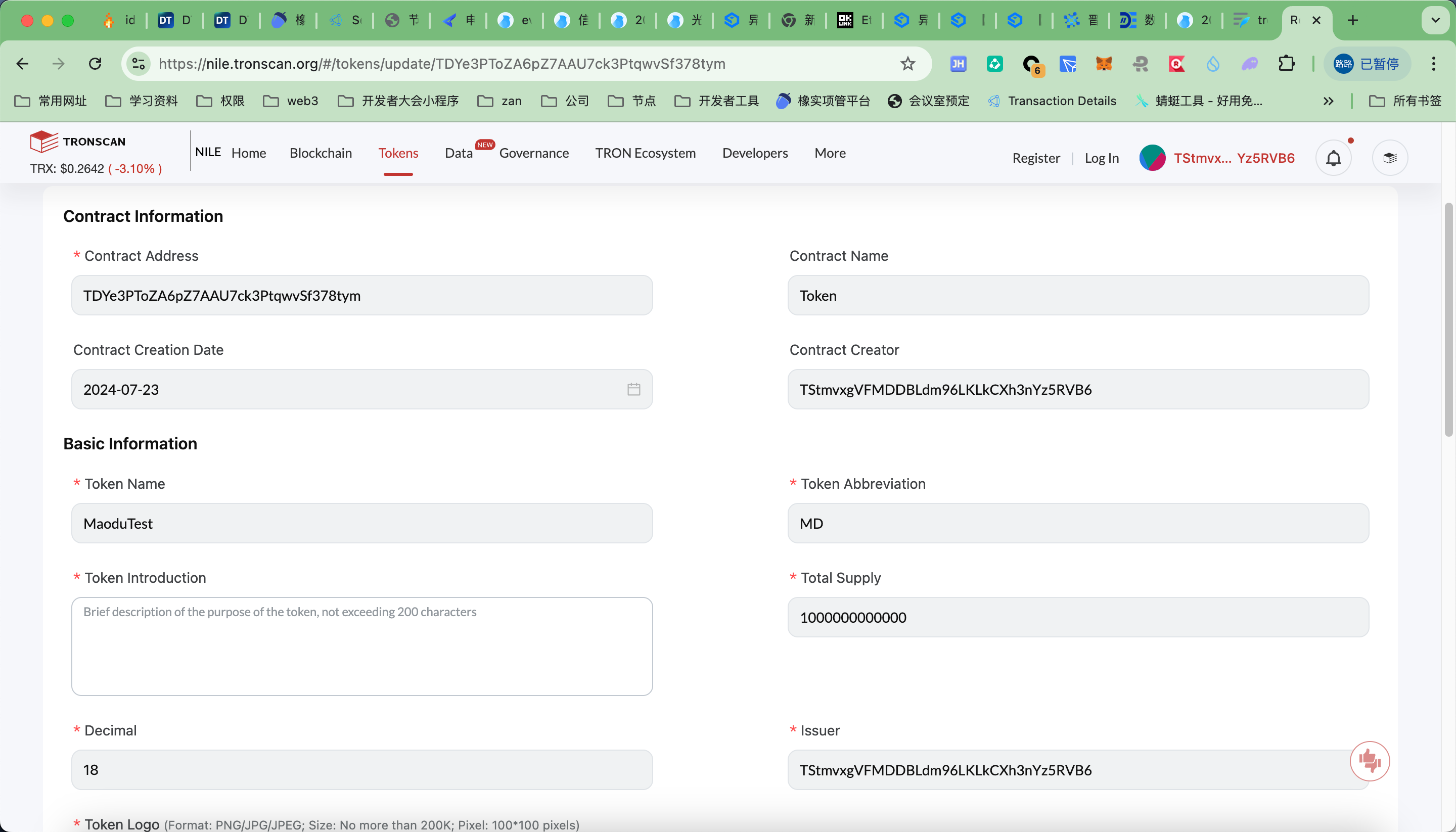Click the Token Introduction text area
The height and width of the screenshot is (832, 1456).
pos(361,645)
